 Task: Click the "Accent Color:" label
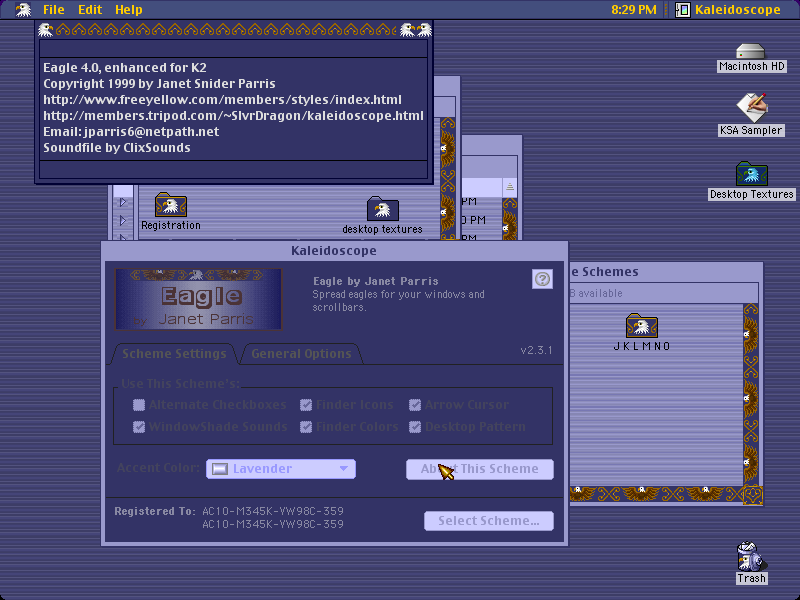[158, 468]
